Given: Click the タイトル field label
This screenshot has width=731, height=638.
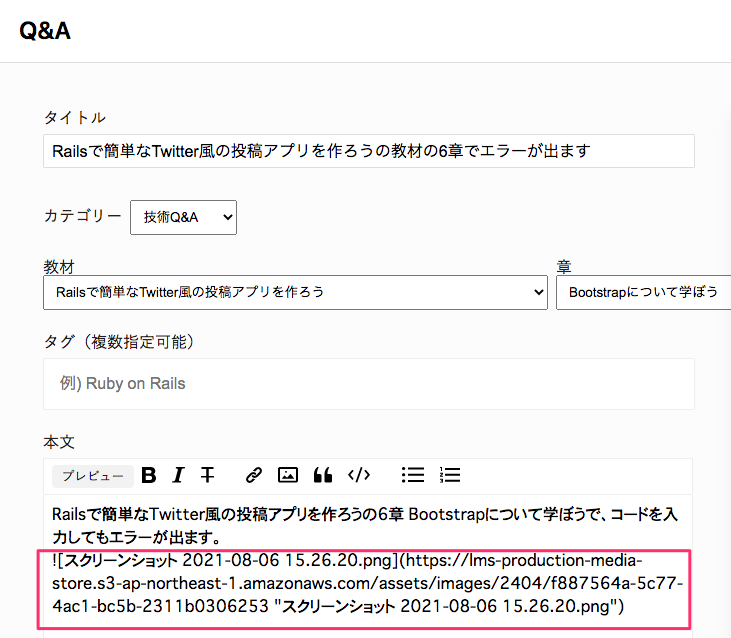Looking at the screenshot, I should 75,117.
